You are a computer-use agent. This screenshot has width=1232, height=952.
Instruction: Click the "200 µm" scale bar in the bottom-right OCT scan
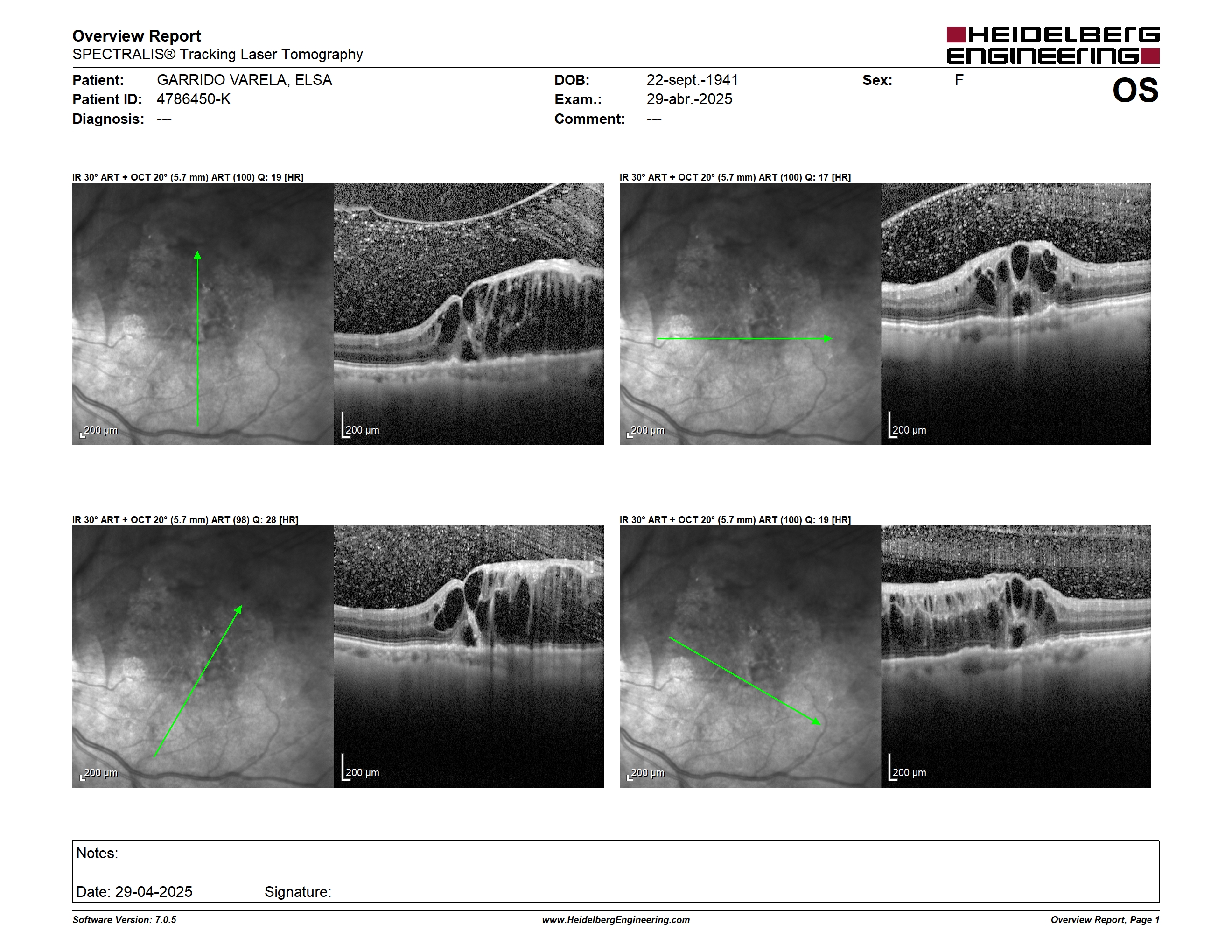click(x=908, y=768)
